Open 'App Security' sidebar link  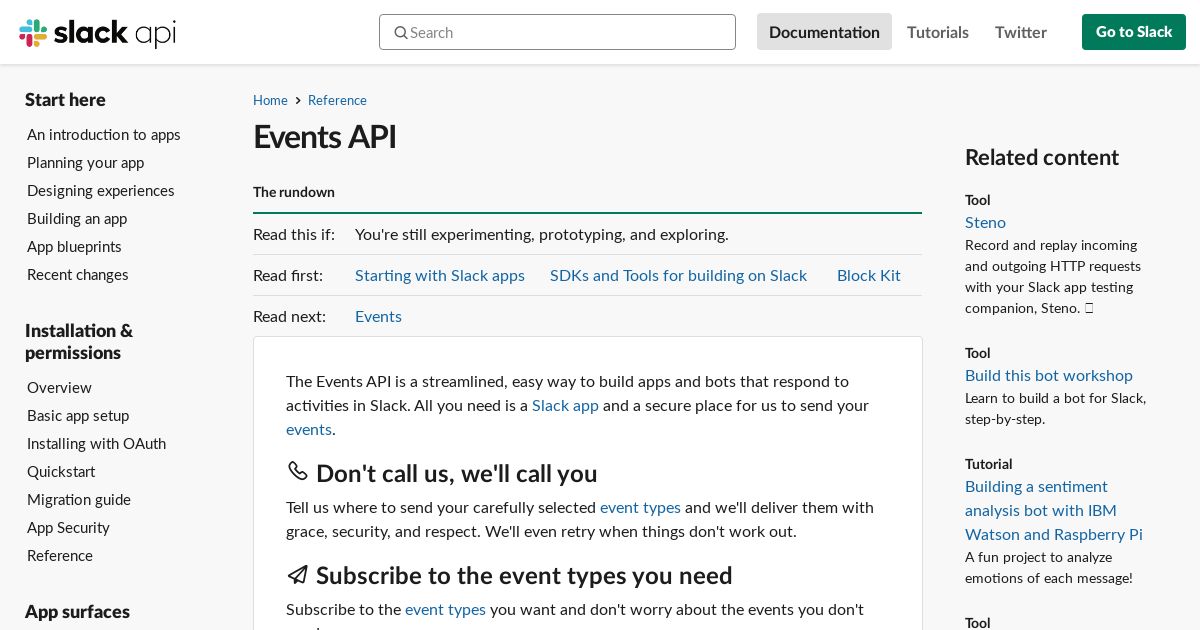pyautogui.click(x=69, y=527)
